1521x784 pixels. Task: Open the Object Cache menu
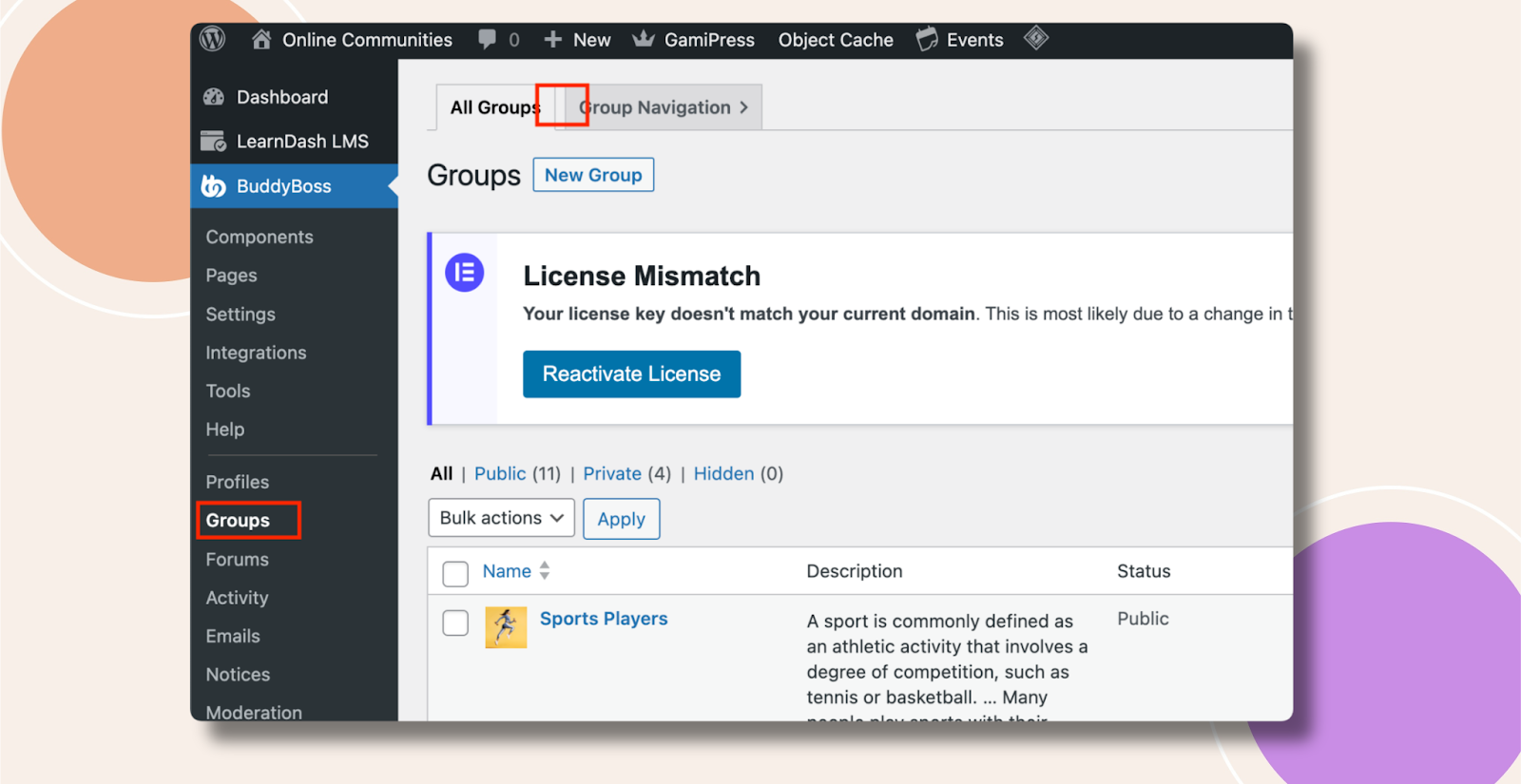click(x=836, y=40)
